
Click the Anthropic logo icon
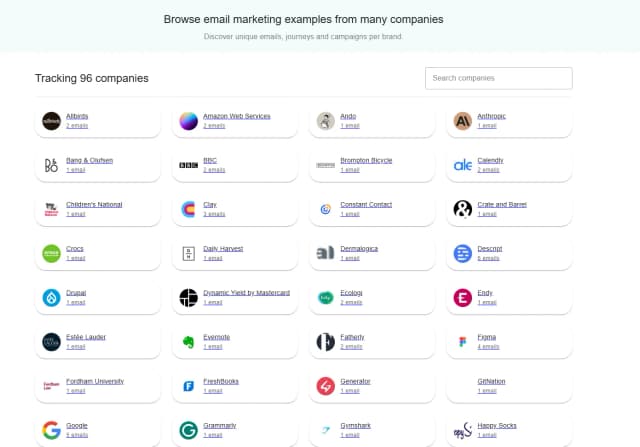[x=462, y=121]
